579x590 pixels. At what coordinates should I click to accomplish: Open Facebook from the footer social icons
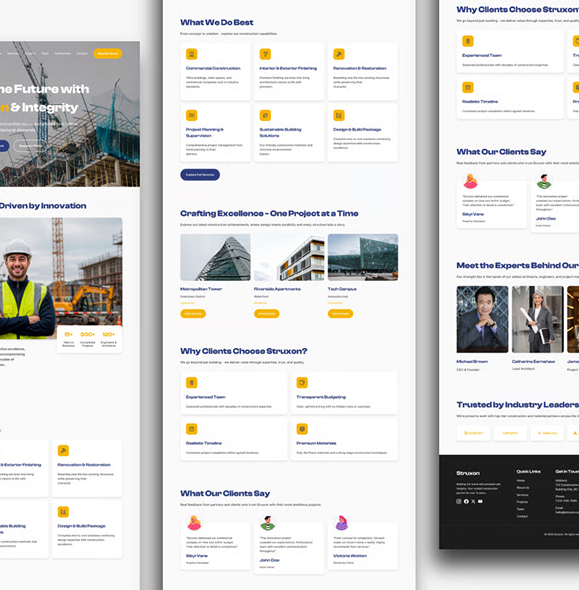click(466, 501)
